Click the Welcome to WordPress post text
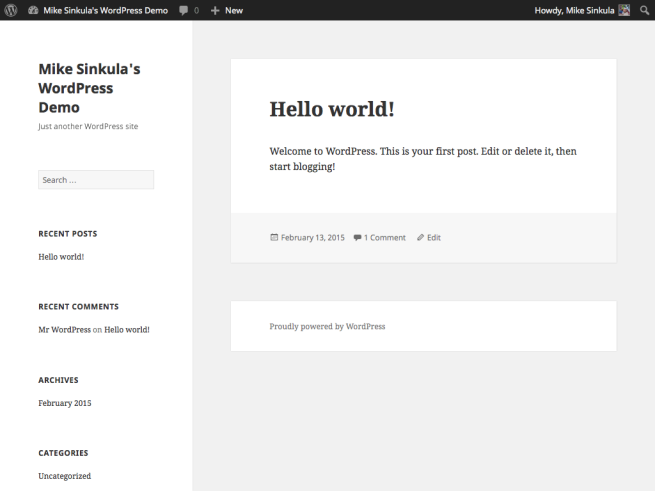Viewport: 655px width, 491px height. [x=423, y=159]
